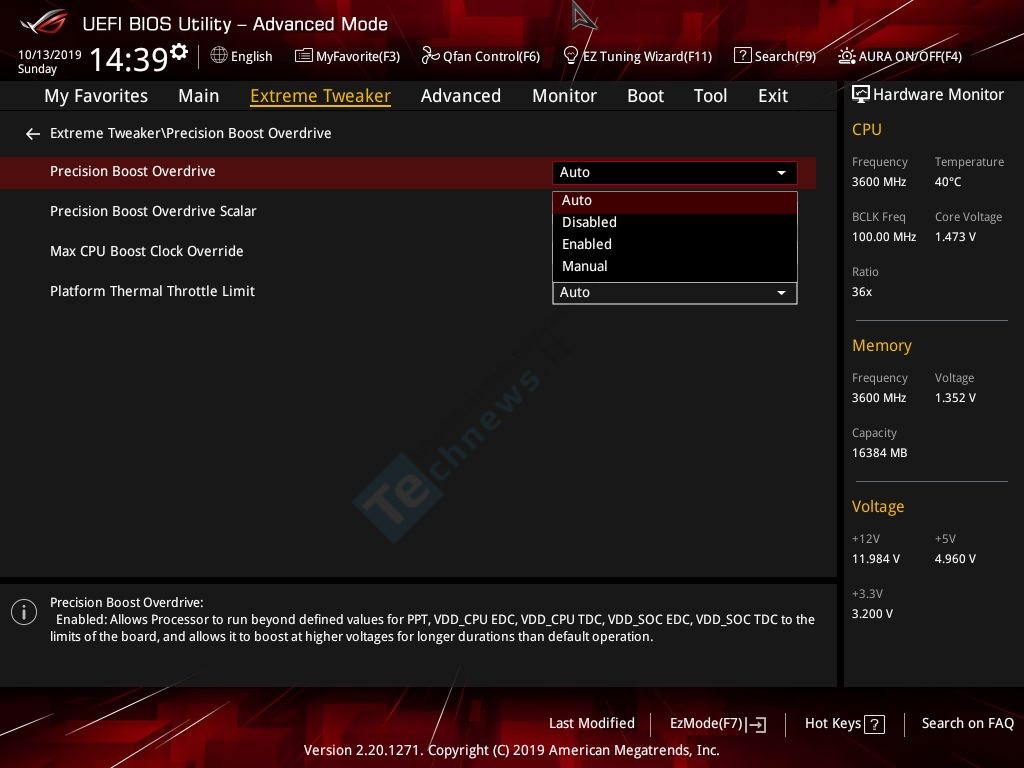Switch to EzMode(F7)
Image resolution: width=1024 pixels, height=768 pixels.
(x=718, y=724)
